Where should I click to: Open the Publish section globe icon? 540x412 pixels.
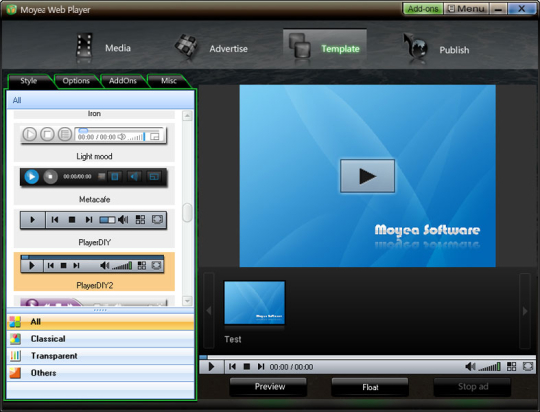click(416, 49)
